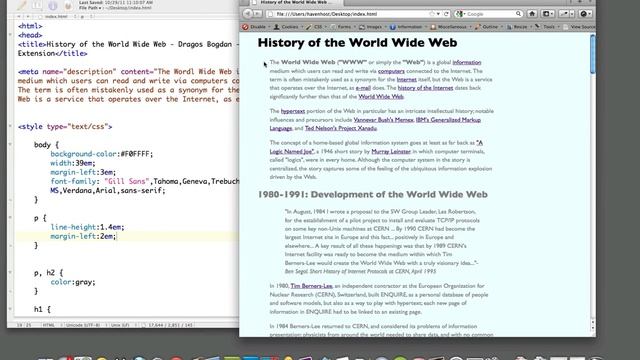Open the Cookies web developer menu
This screenshot has width=640, height=360.
click(288, 27)
